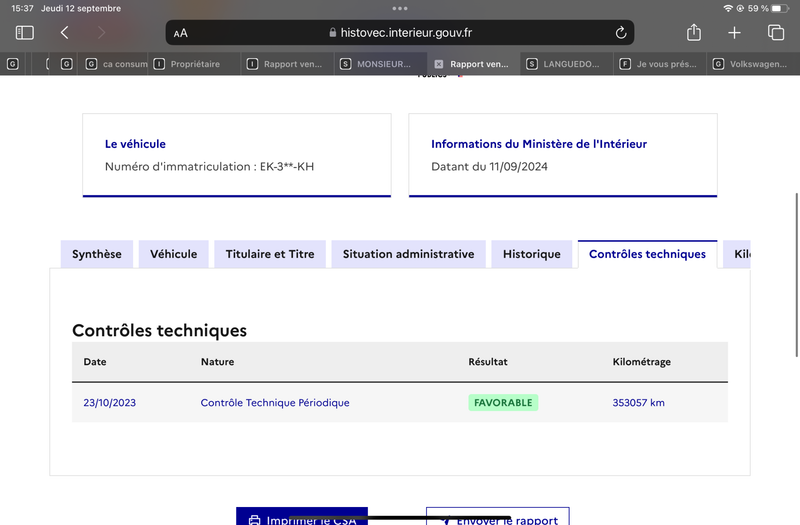The image size is (800, 525).
Task: Select the Synthèse tab
Action: point(97,254)
